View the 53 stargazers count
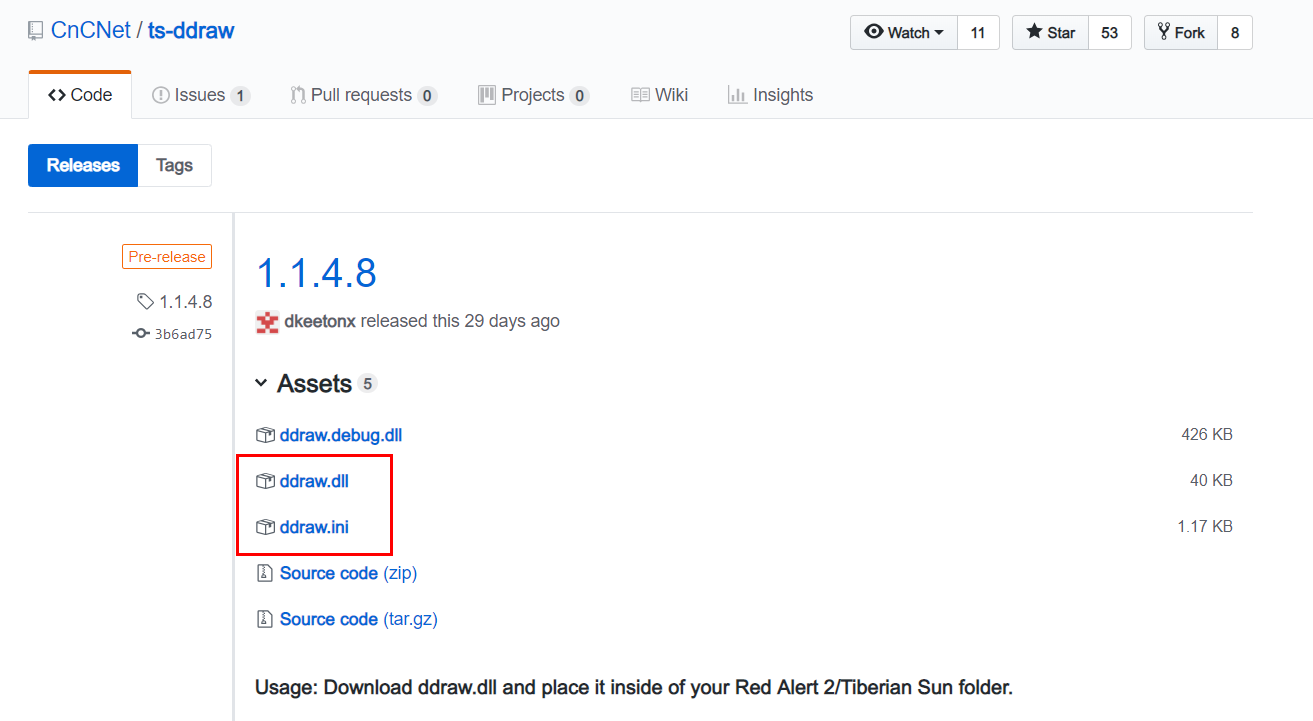The height and width of the screenshot is (721, 1313). click(x=1109, y=33)
